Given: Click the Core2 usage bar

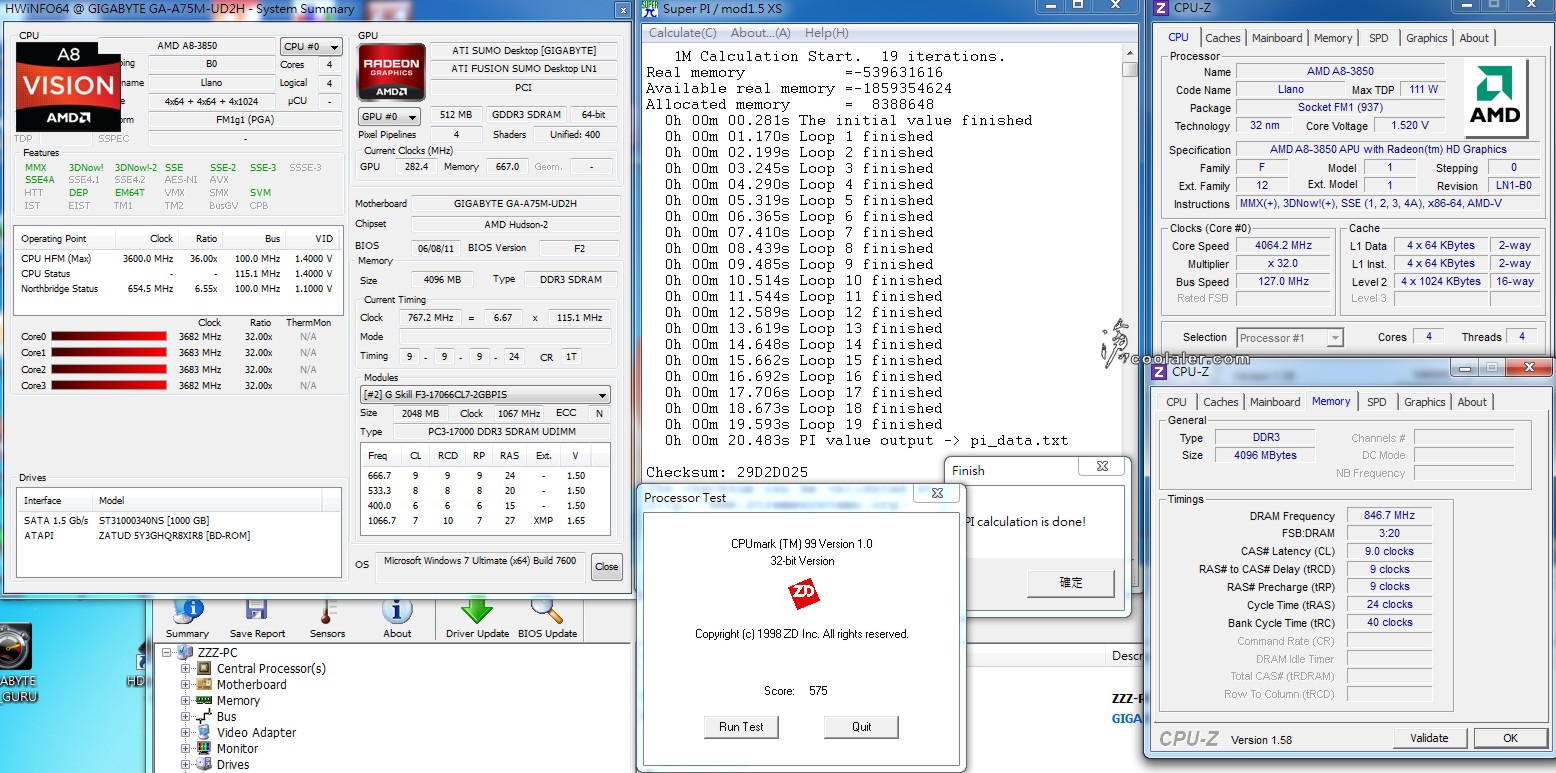Looking at the screenshot, I should click(108, 369).
